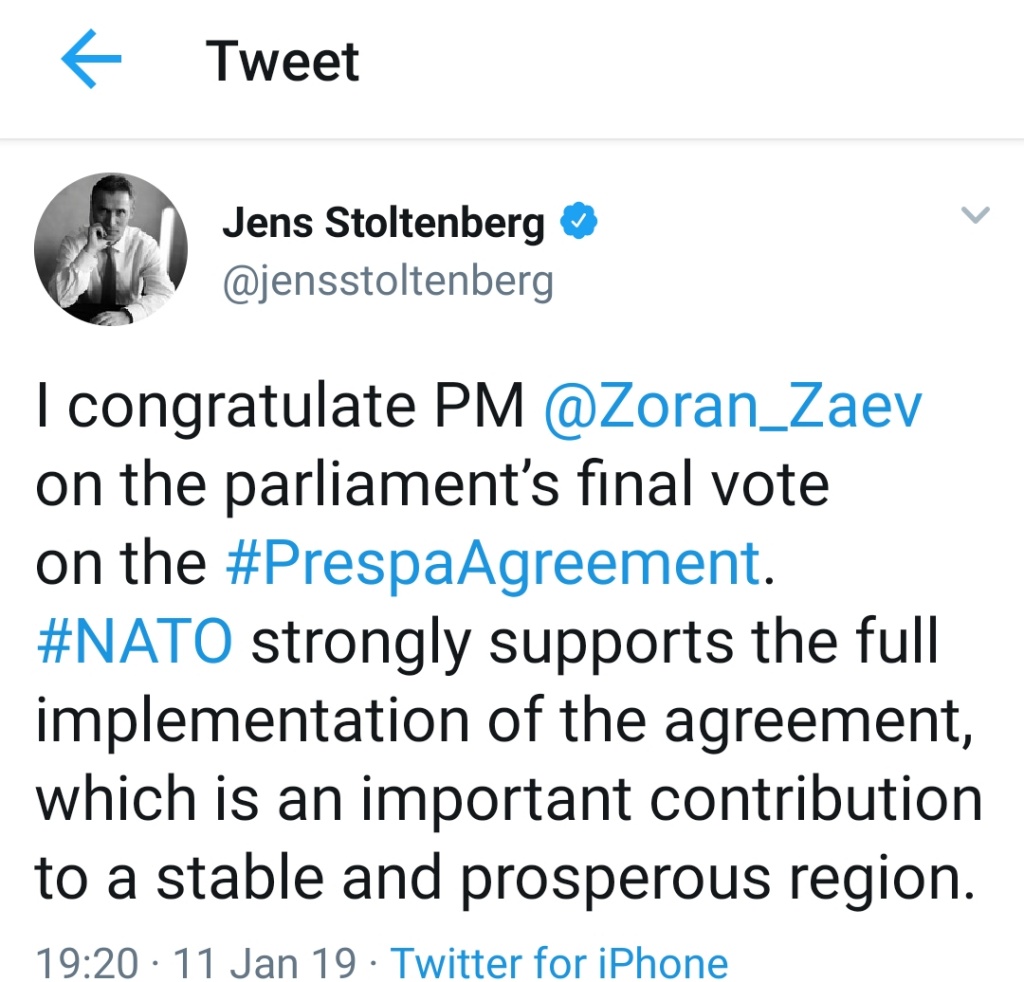Click the Twitter for iPhone source link
Screen dimensions: 1024x982
click(x=559, y=963)
